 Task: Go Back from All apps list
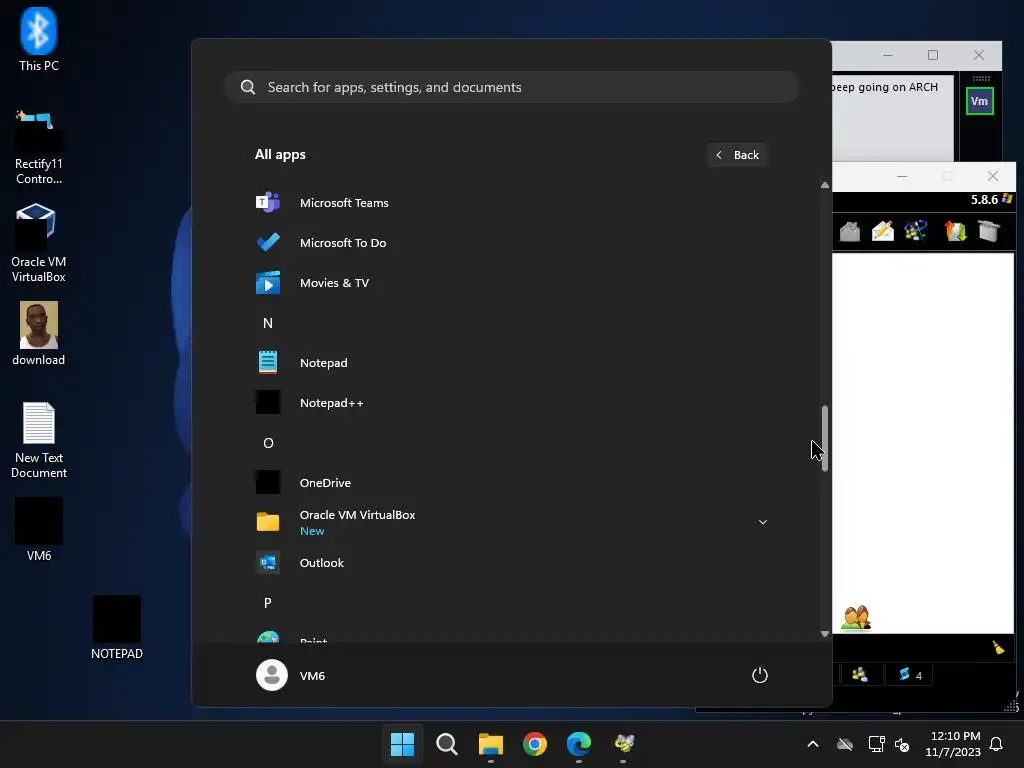coord(737,155)
